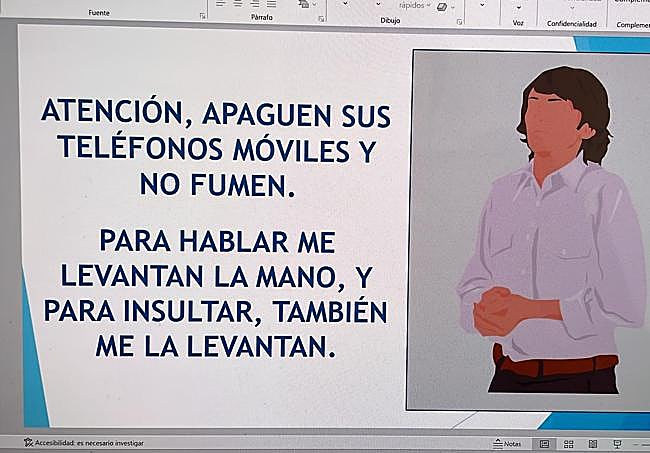The width and height of the screenshot is (650, 453).
Task: Click the 'LEVANTAN LA MANO, Y' text line
Action: 217,276
